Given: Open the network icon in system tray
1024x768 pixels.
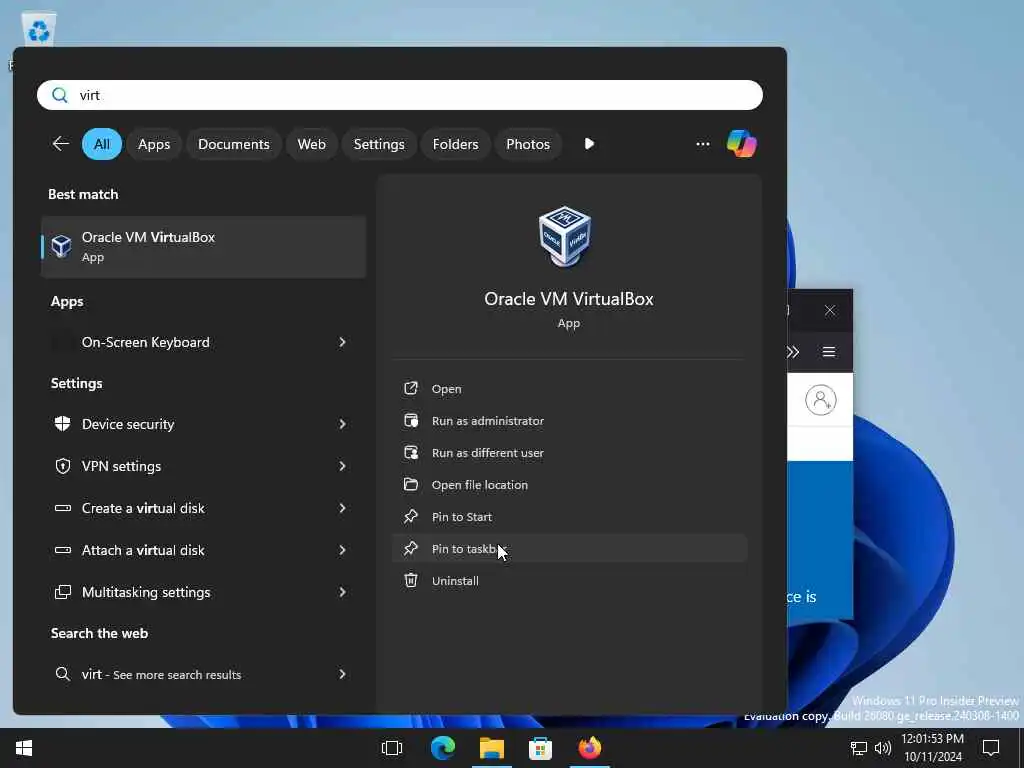Looking at the screenshot, I should [859, 748].
